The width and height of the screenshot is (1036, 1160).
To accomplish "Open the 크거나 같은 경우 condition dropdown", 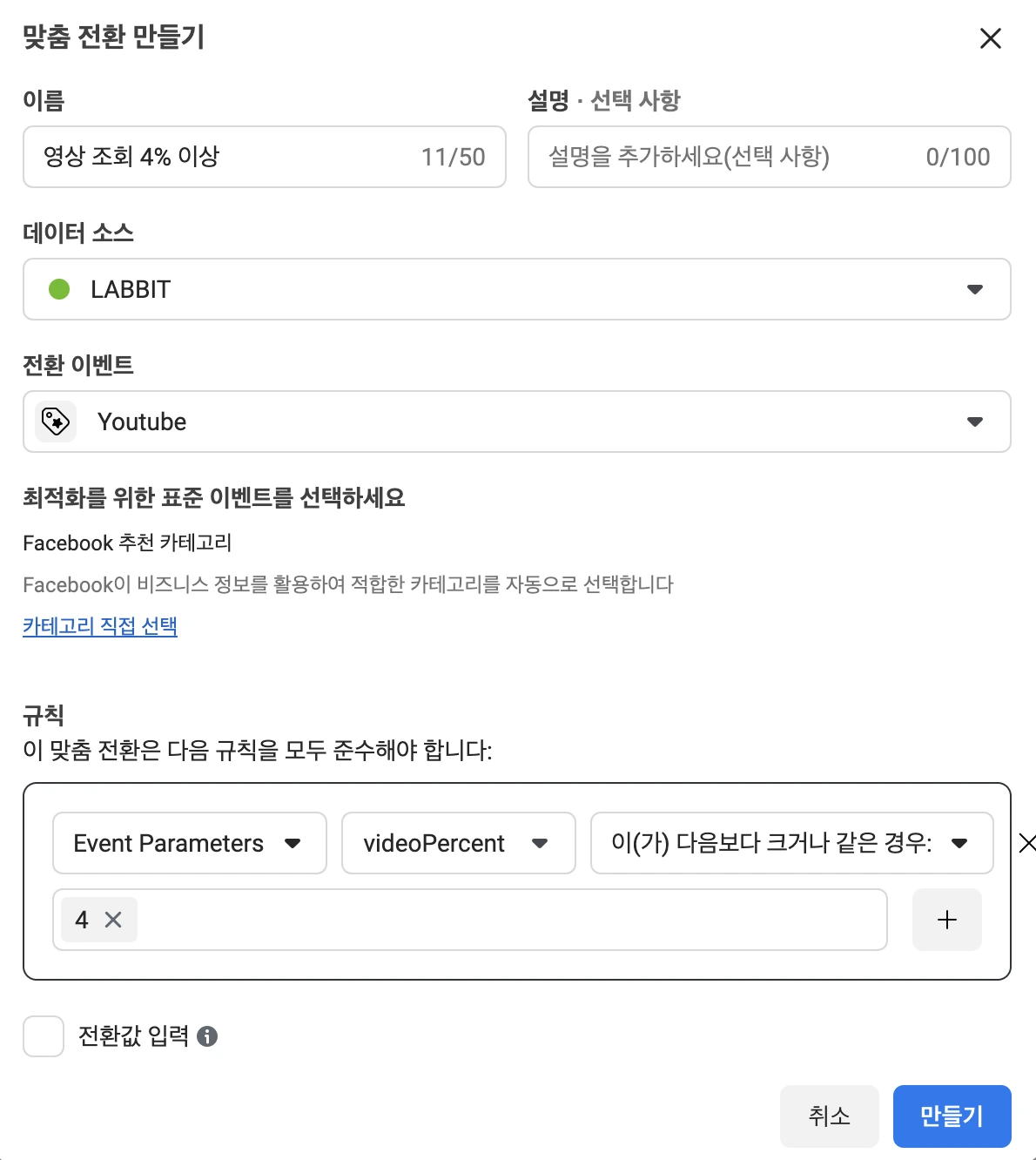I will tap(790, 843).
